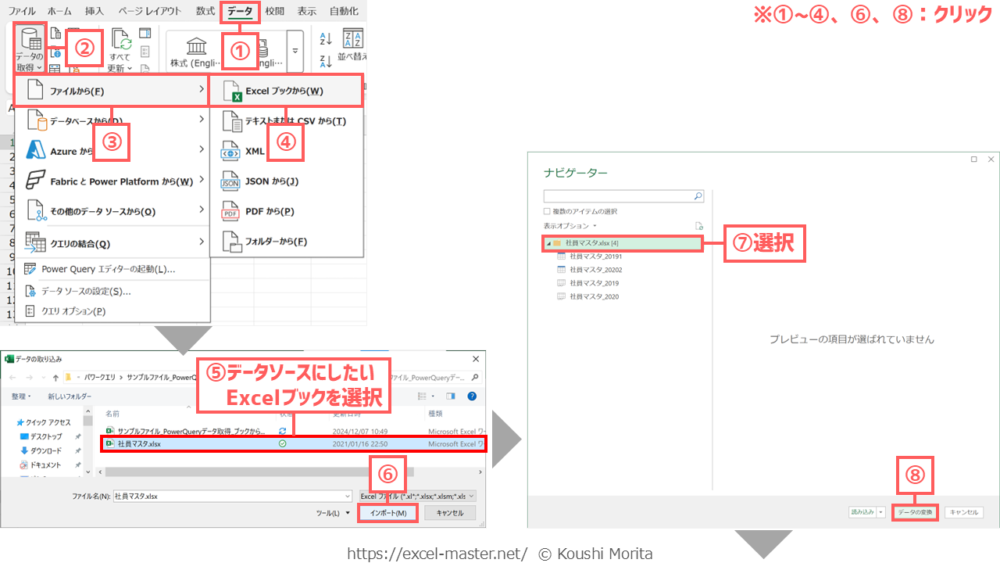This screenshot has width=1000, height=563.
Task: Switch to the データ ribbon tab
Action: [239, 11]
